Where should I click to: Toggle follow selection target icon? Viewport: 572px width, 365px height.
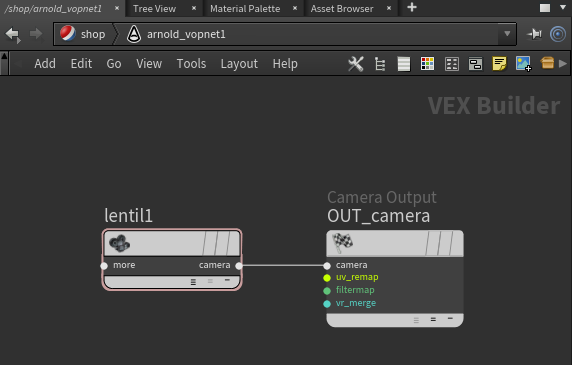(558, 34)
